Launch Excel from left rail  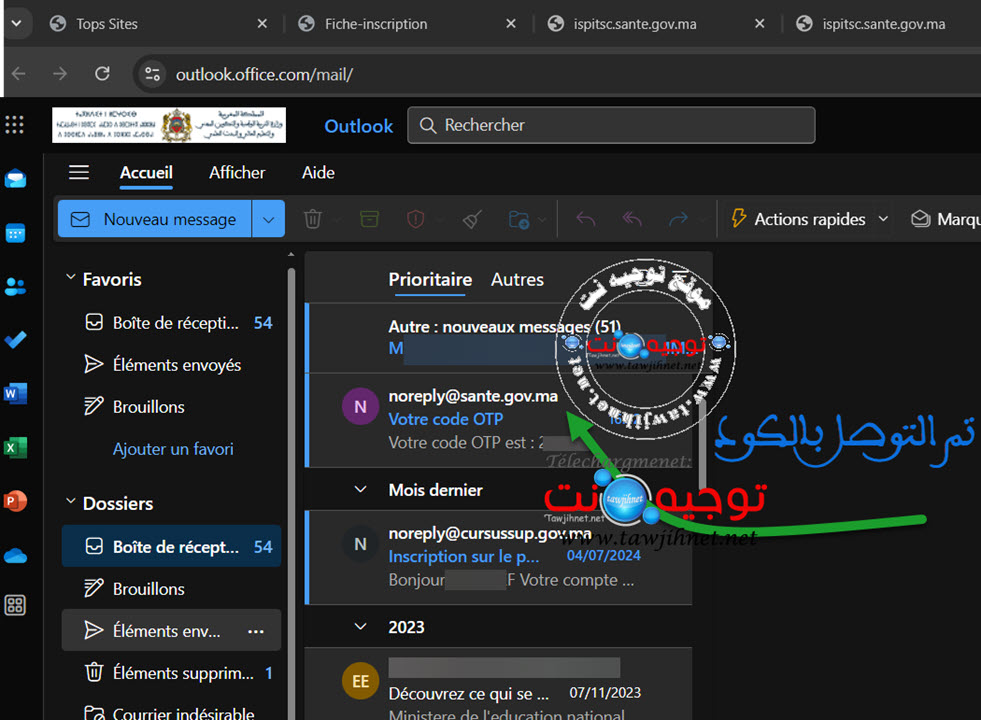point(15,447)
